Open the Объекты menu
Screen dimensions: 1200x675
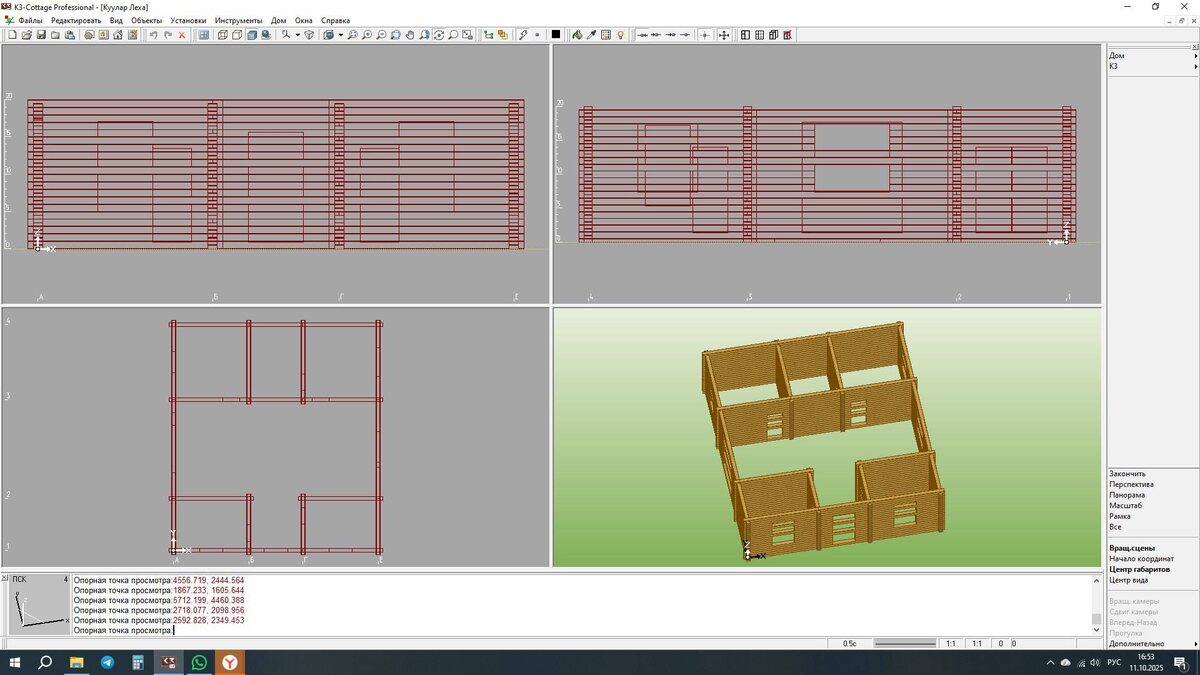coord(146,20)
